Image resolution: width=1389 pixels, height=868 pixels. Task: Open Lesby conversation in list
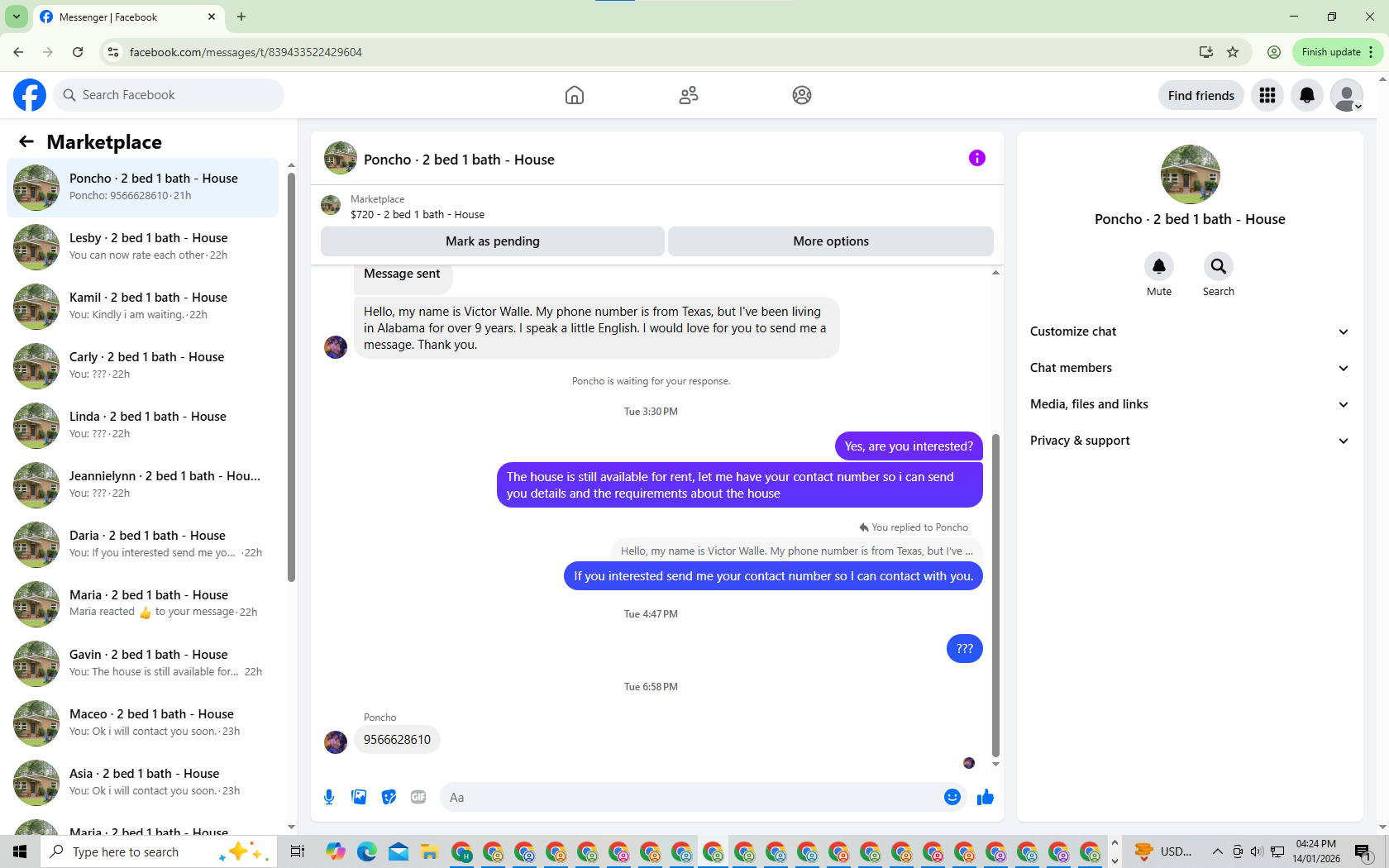143,247
